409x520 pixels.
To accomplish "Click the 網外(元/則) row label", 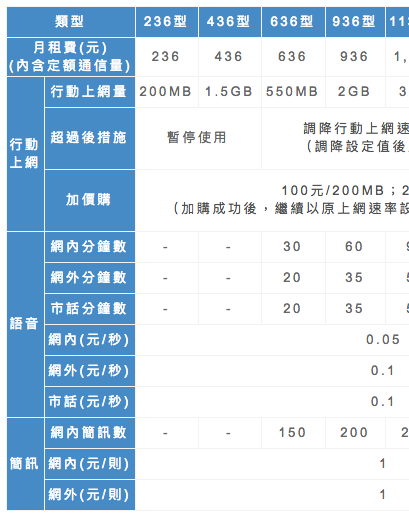I will click(90, 495).
